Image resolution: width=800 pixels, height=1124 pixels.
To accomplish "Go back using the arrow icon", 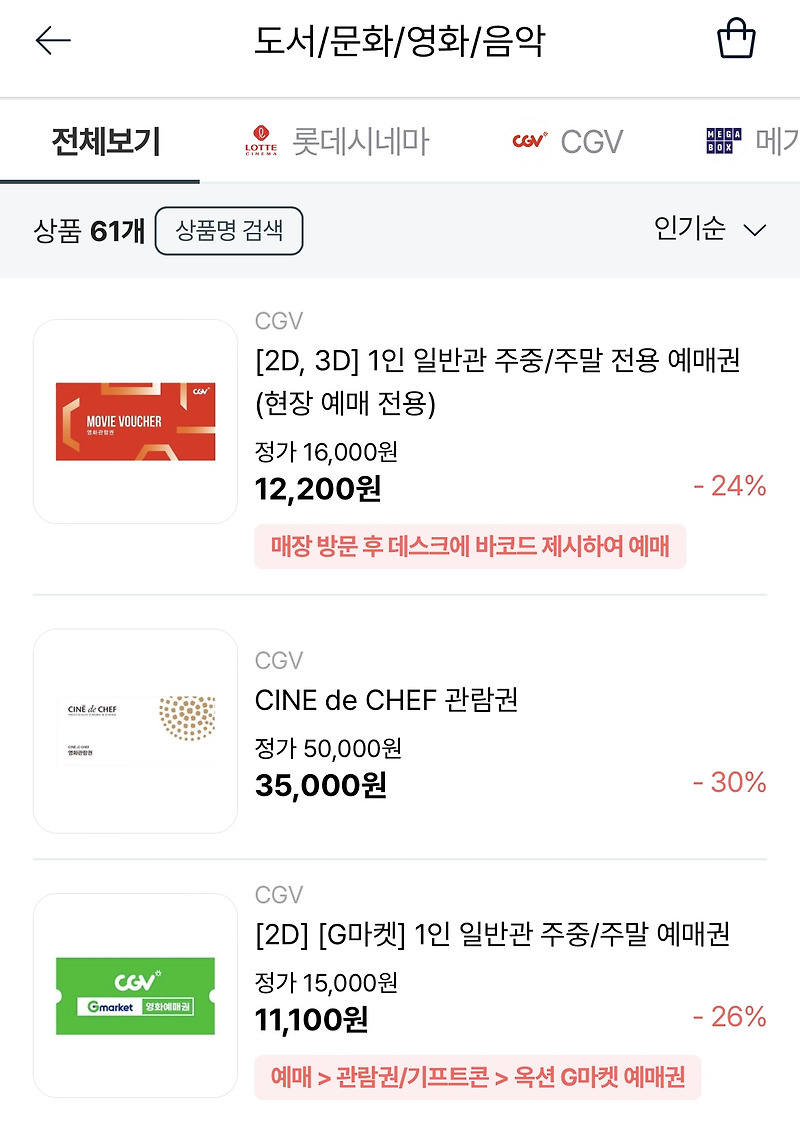I will pos(53,41).
